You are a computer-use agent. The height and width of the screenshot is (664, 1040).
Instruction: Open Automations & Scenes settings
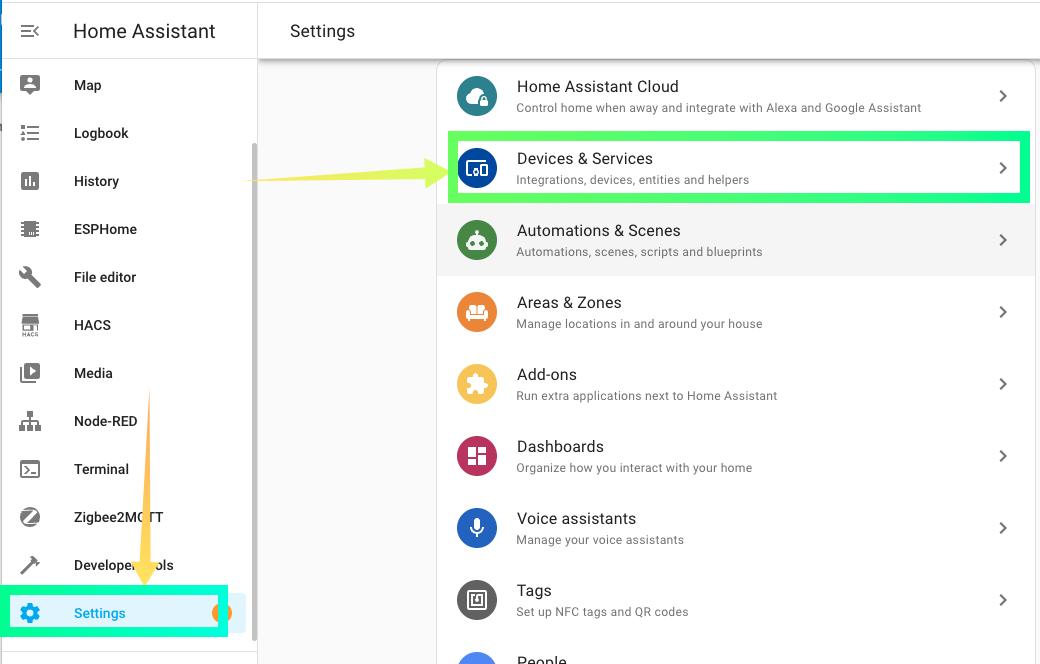736,240
